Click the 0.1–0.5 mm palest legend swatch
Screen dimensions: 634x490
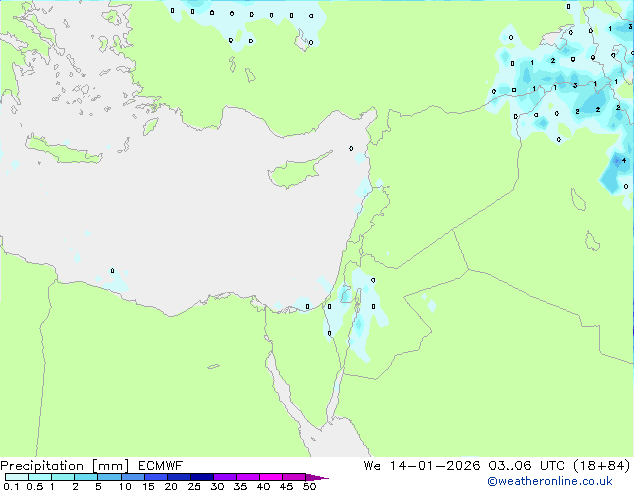tap(17, 477)
